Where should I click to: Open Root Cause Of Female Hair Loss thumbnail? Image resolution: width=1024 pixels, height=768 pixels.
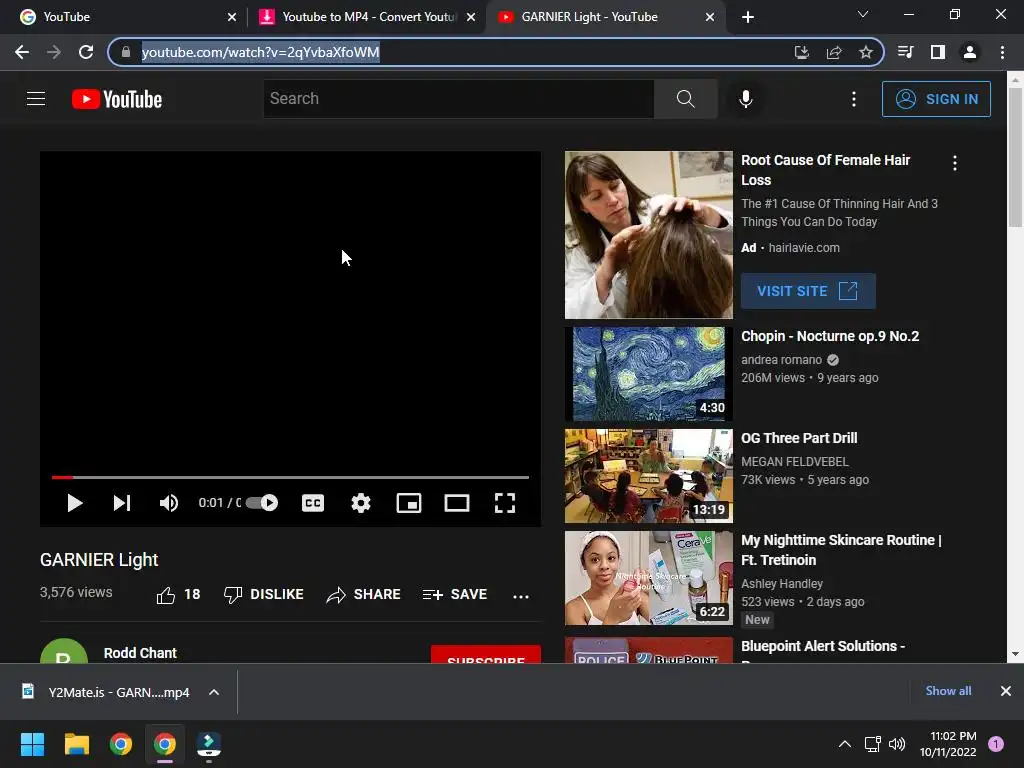[648, 234]
